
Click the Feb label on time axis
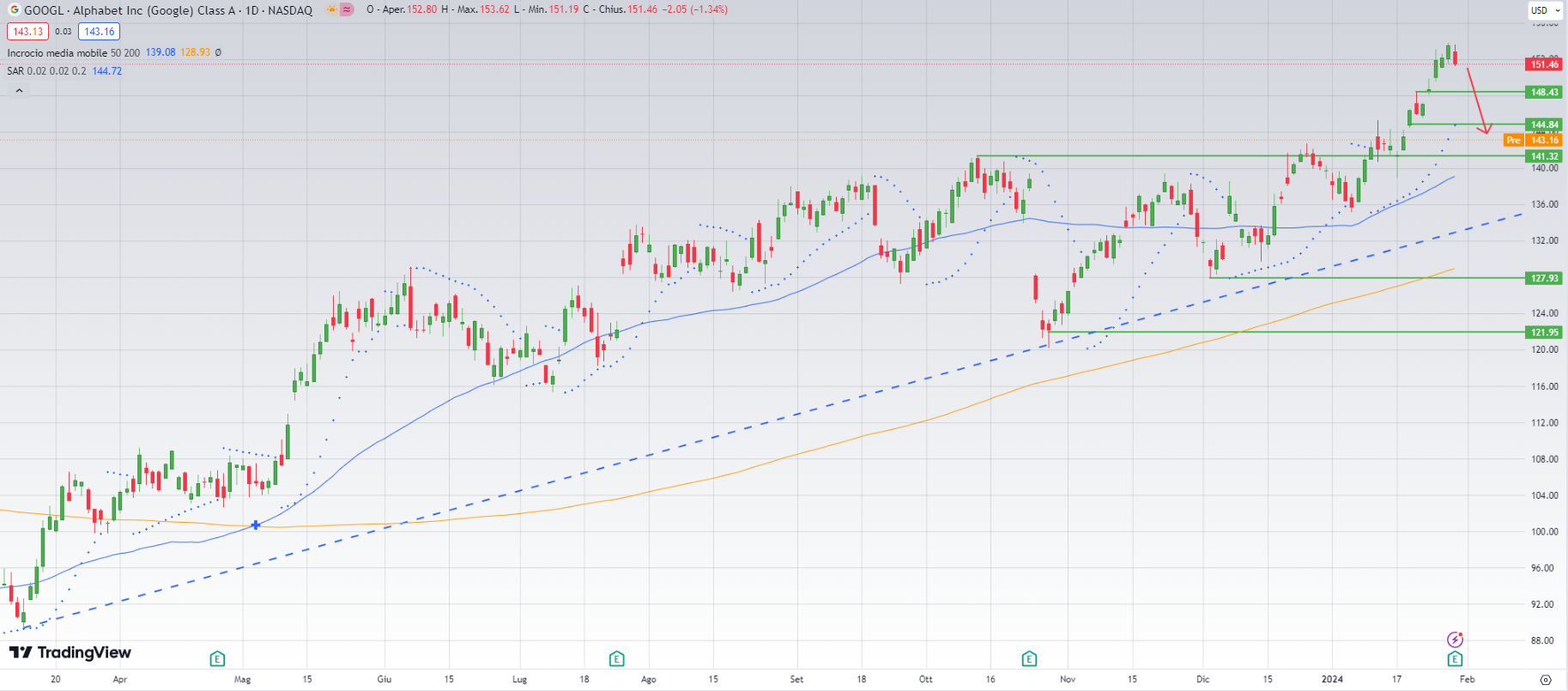[x=1468, y=679]
